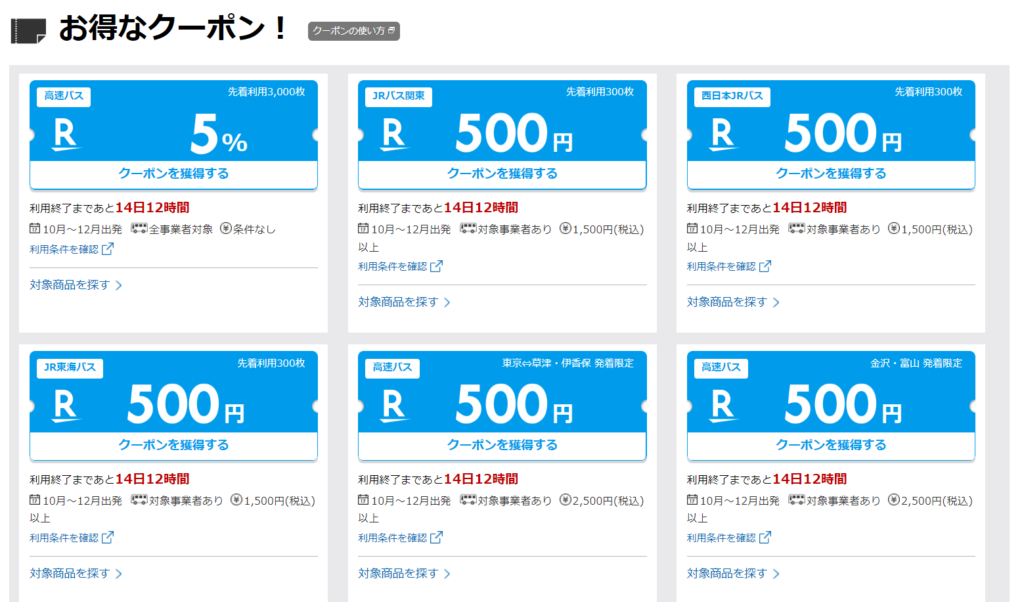
Task: Open the クーポンの使い方 help button
Action: click(353, 31)
